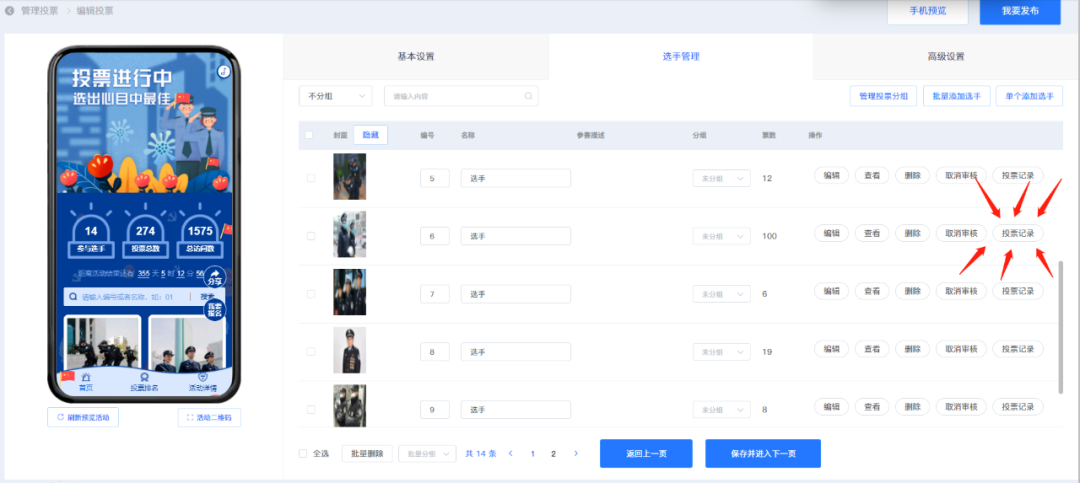
Task: Click the 我要发布 button
Action: pyautogui.click(x=1020, y=11)
